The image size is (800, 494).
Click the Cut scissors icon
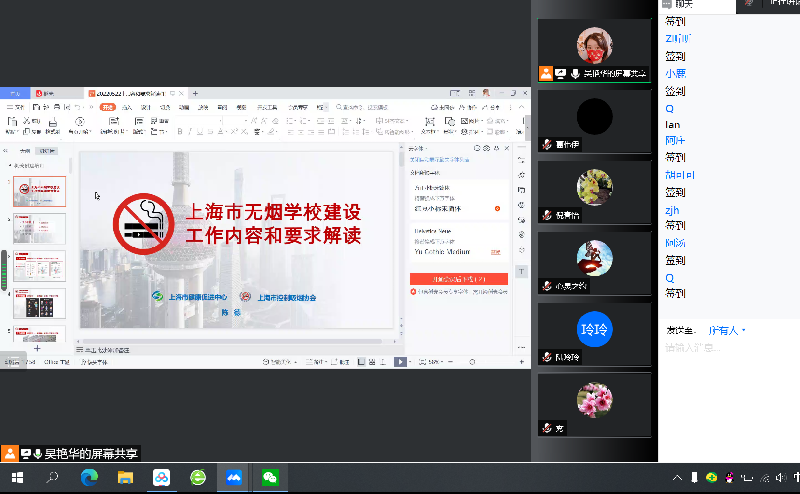[x=26, y=121]
